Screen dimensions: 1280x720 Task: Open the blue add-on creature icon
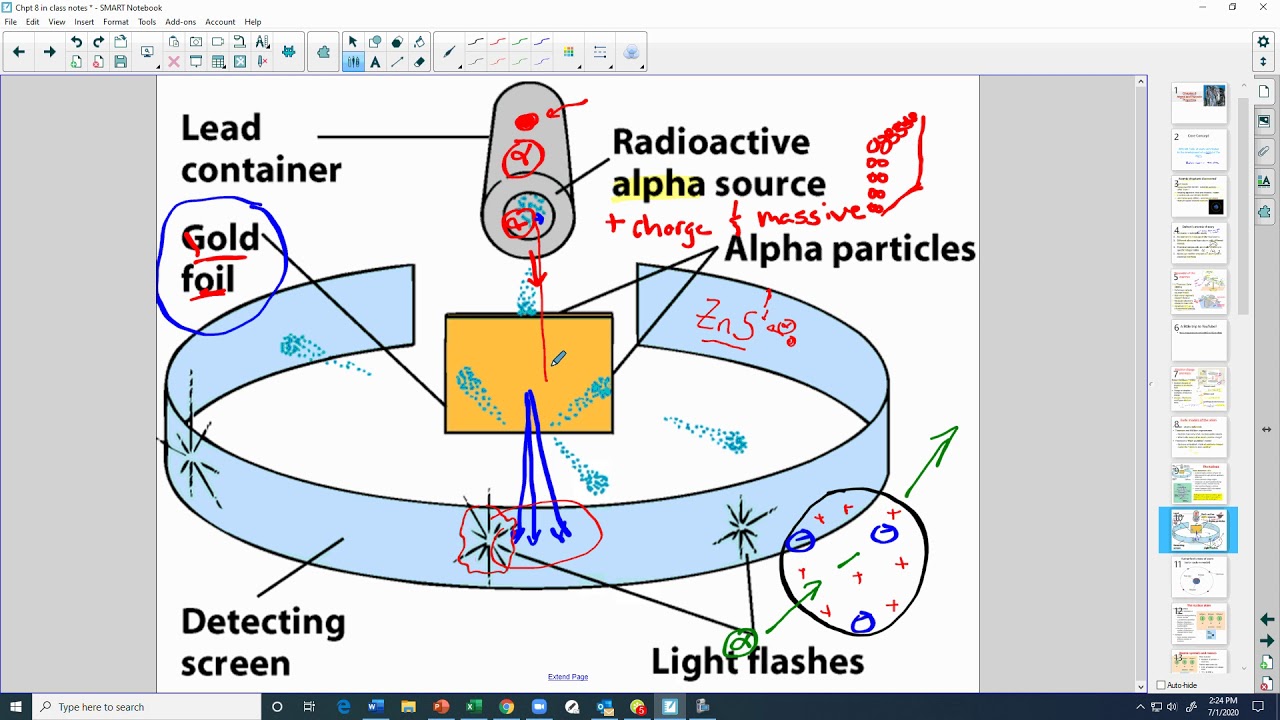[289, 52]
